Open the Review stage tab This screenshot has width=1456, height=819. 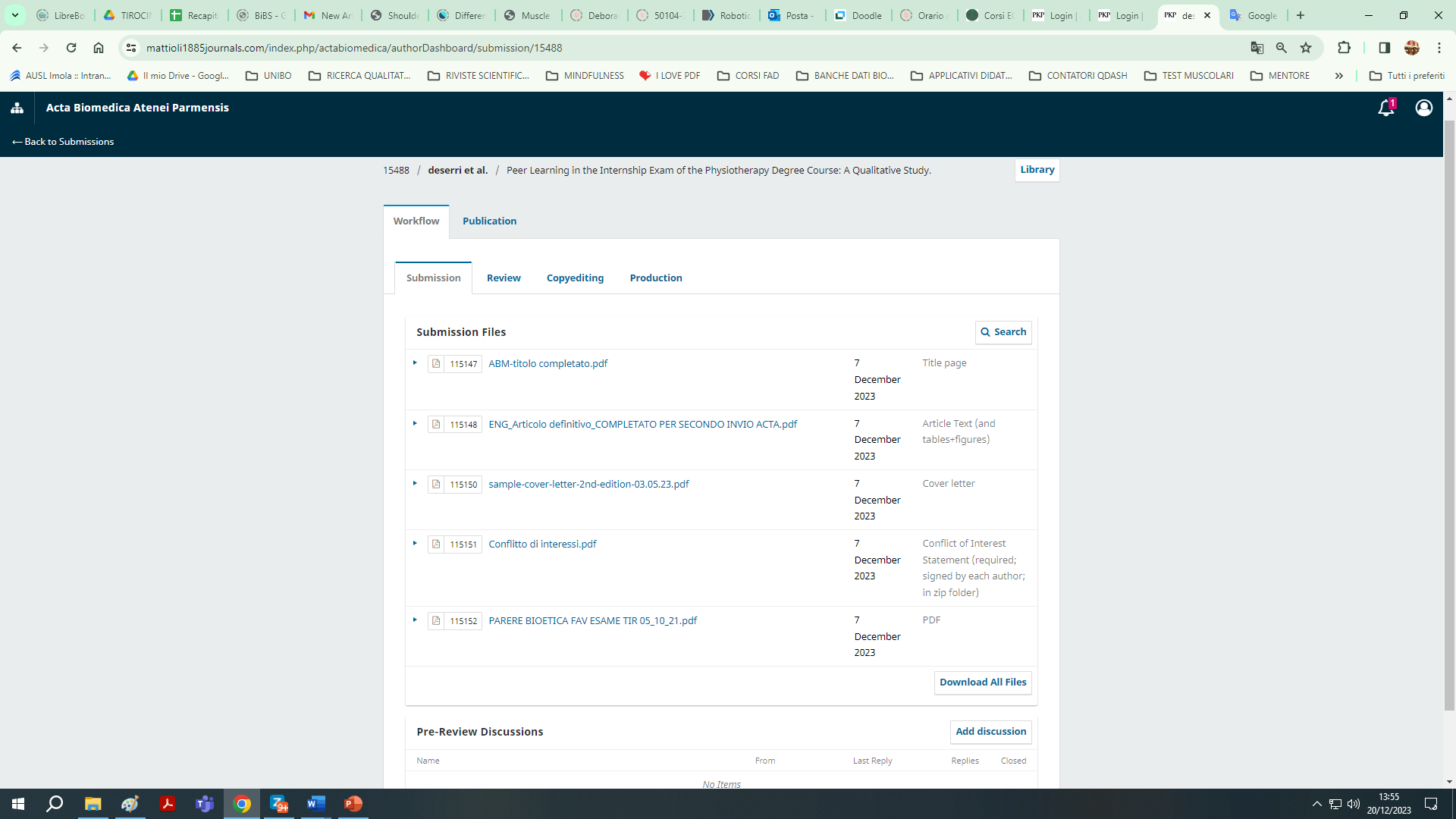click(504, 278)
